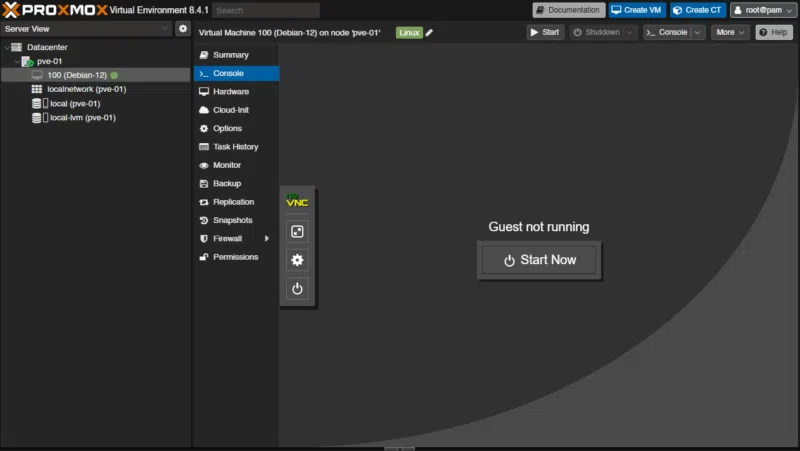The width and height of the screenshot is (800, 451).
Task: Click the pve-01 node icon
Action: [27, 61]
